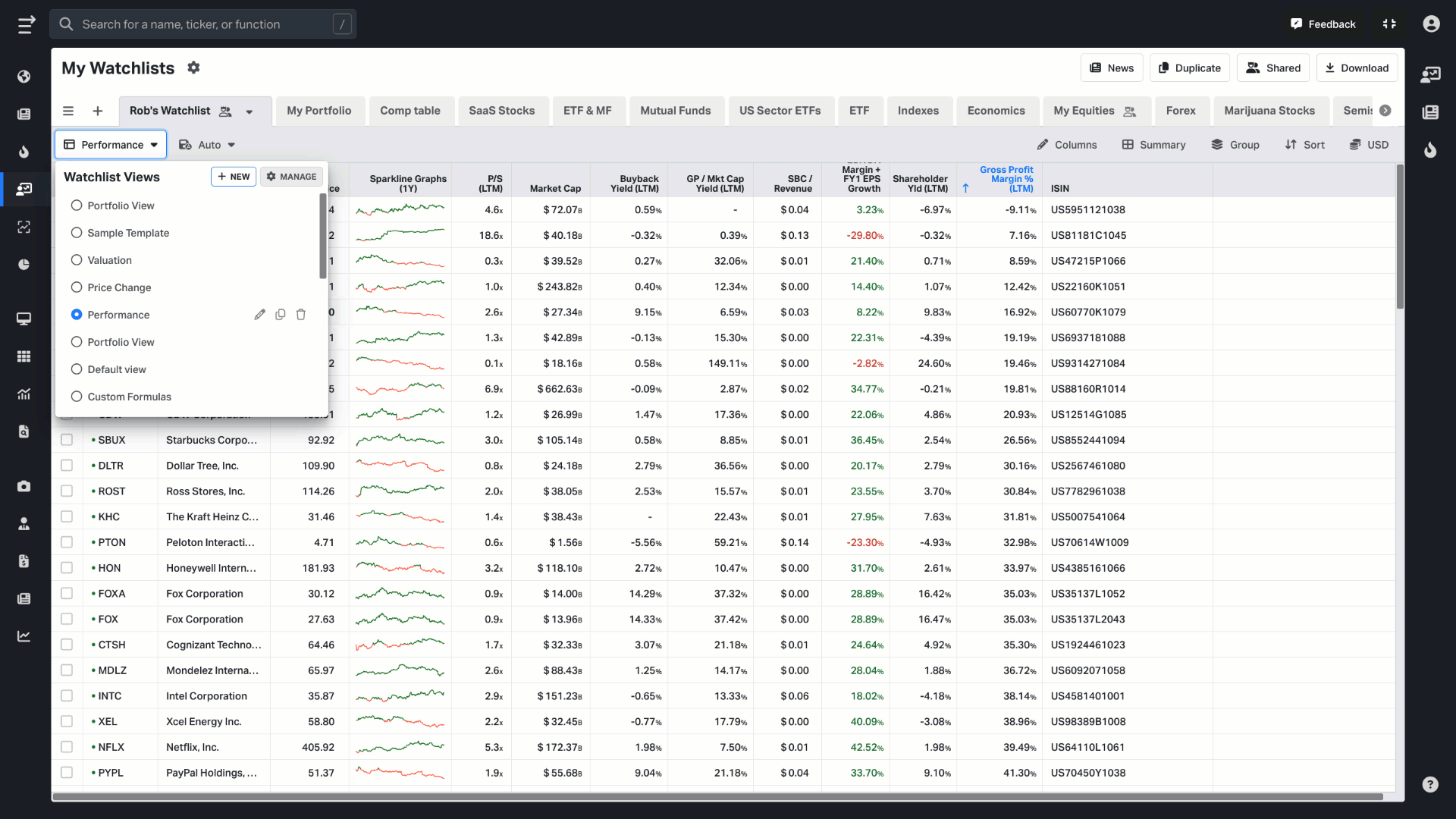Select the Price Change view radio button
The width and height of the screenshot is (1456, 819).
click(x=77, y=287)
